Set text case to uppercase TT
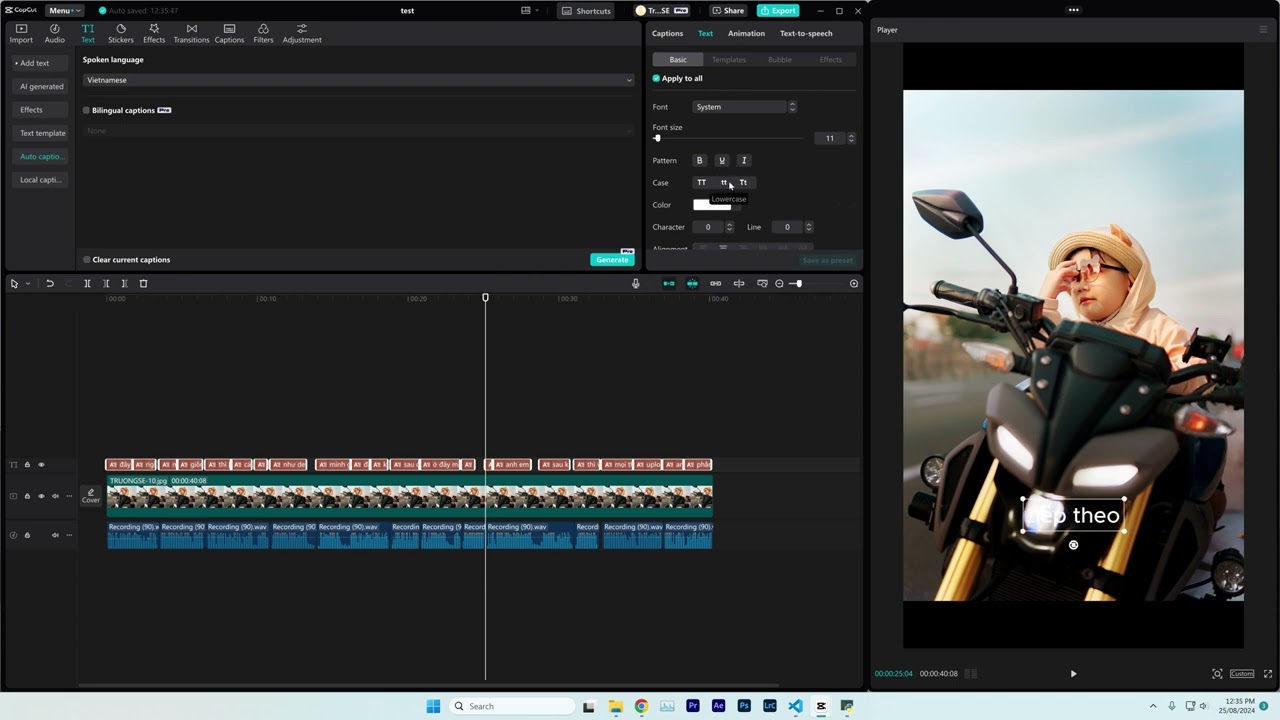1280x720 pixels. point(701,183)
